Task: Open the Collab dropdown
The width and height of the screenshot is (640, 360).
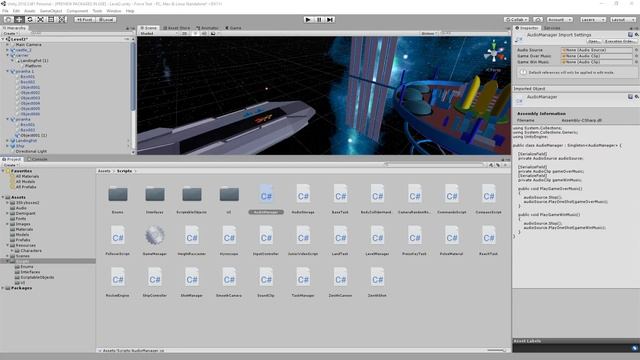Action: (x=516, y=20)
